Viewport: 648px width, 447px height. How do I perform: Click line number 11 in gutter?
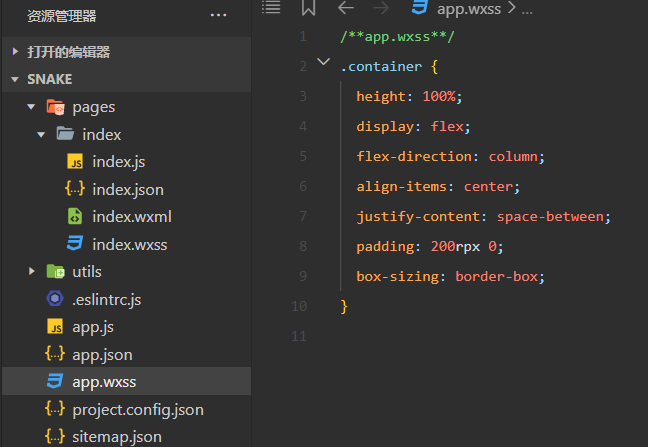299,336
